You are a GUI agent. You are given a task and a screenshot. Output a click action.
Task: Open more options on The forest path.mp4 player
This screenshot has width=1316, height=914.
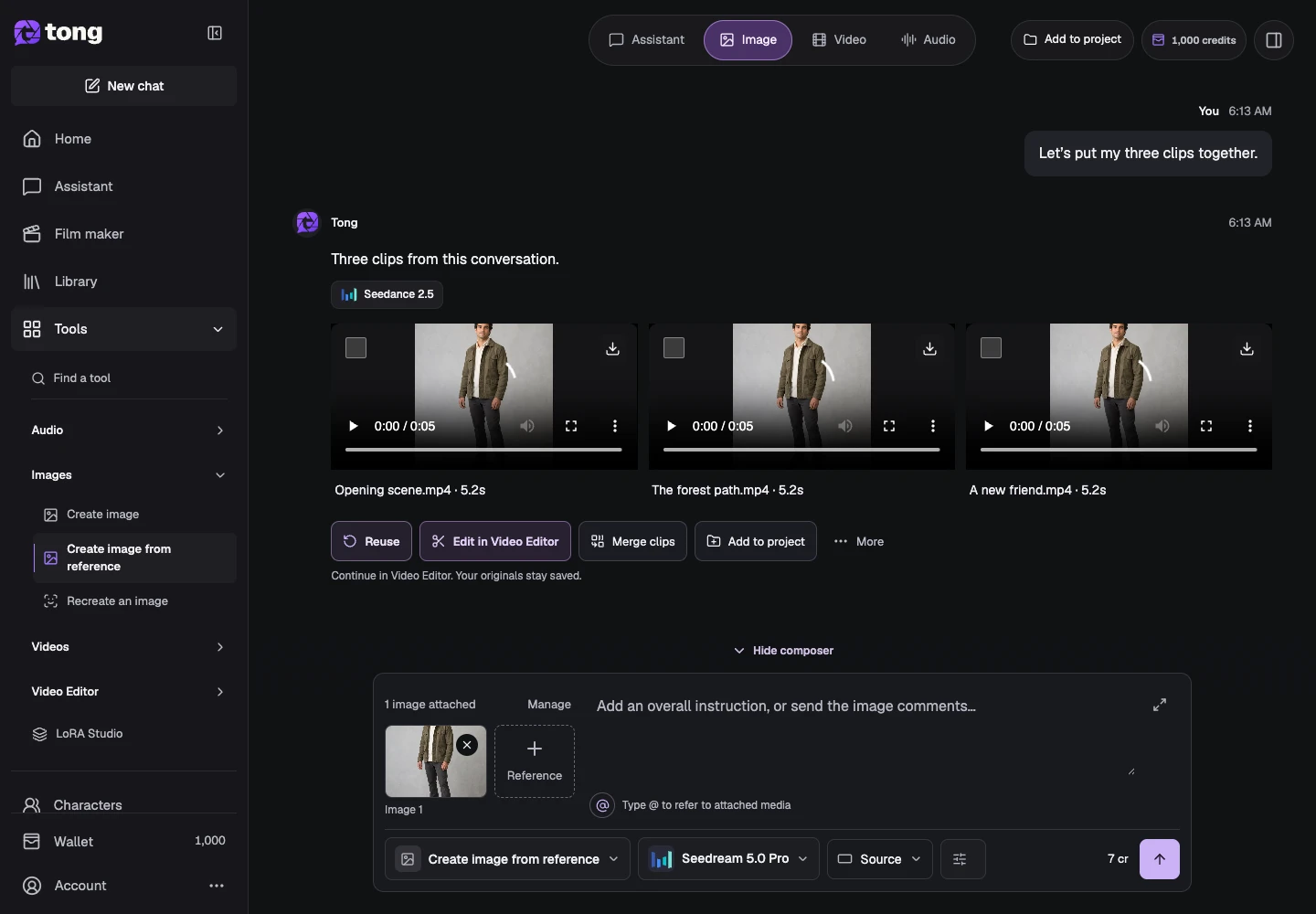(933, 426)
